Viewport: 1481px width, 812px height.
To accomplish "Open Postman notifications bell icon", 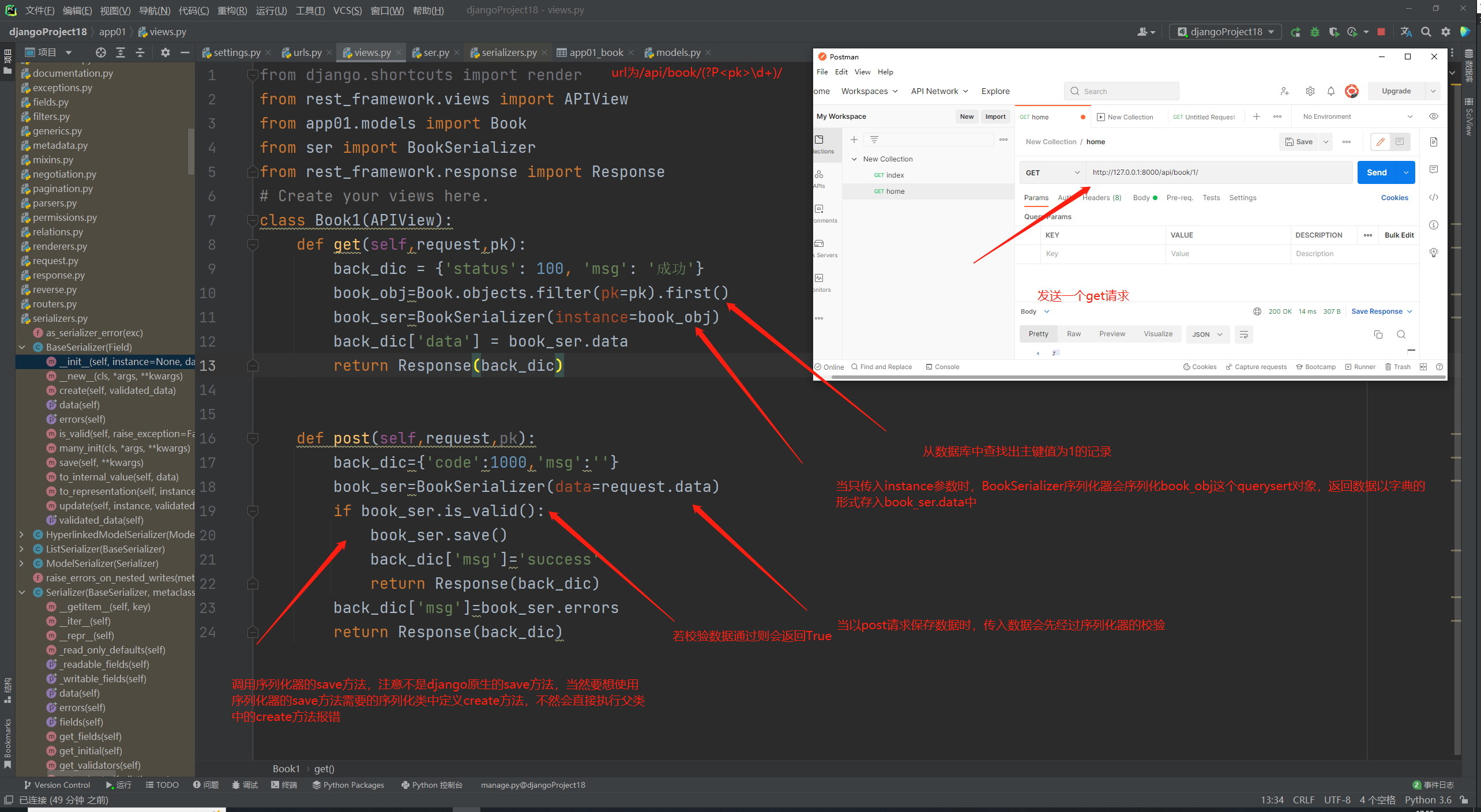I will (1330, 91).
